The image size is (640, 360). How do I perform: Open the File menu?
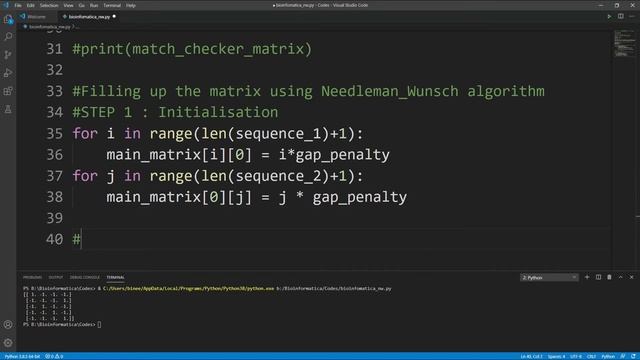click(18, 5)
